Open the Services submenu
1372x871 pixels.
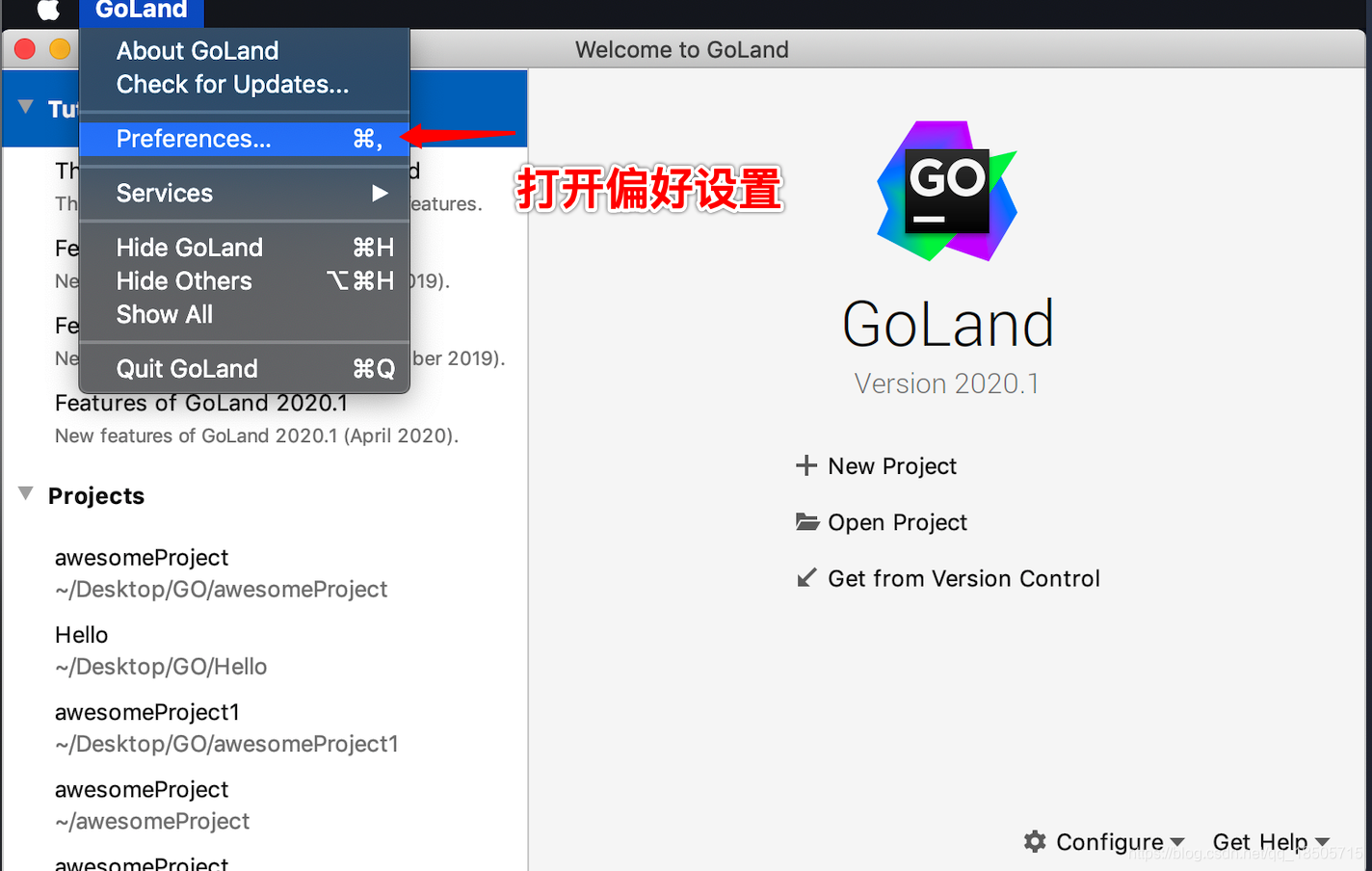point(245,193)
